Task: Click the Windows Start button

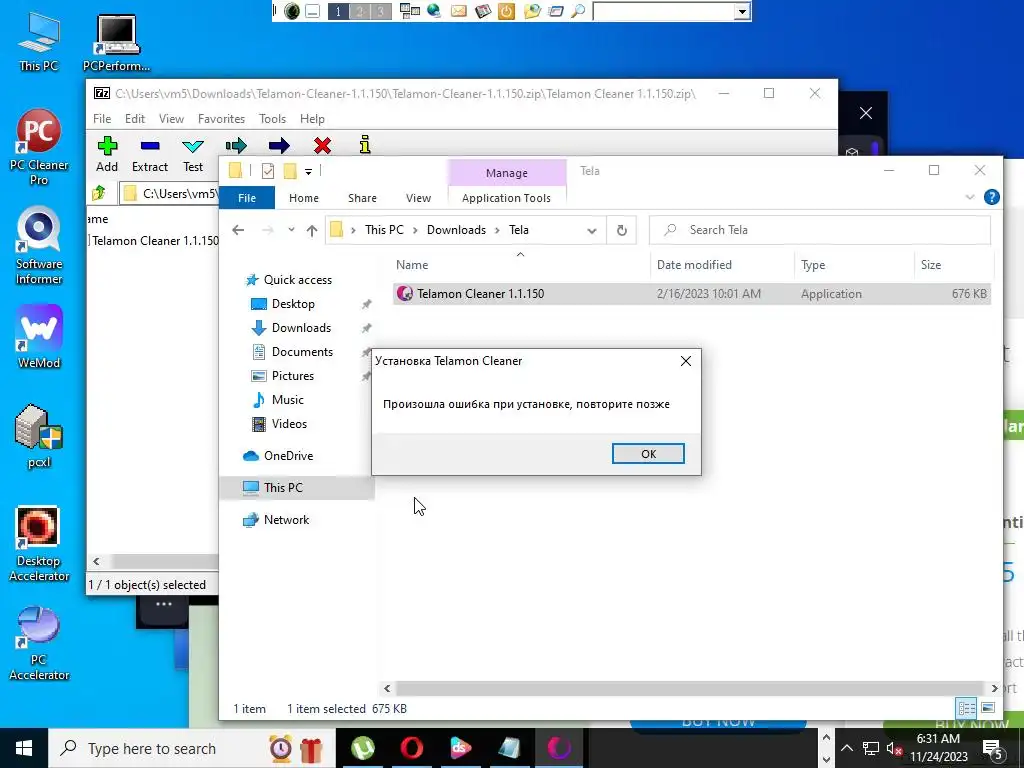Action: pyautogui.click(x=24, y=748)
